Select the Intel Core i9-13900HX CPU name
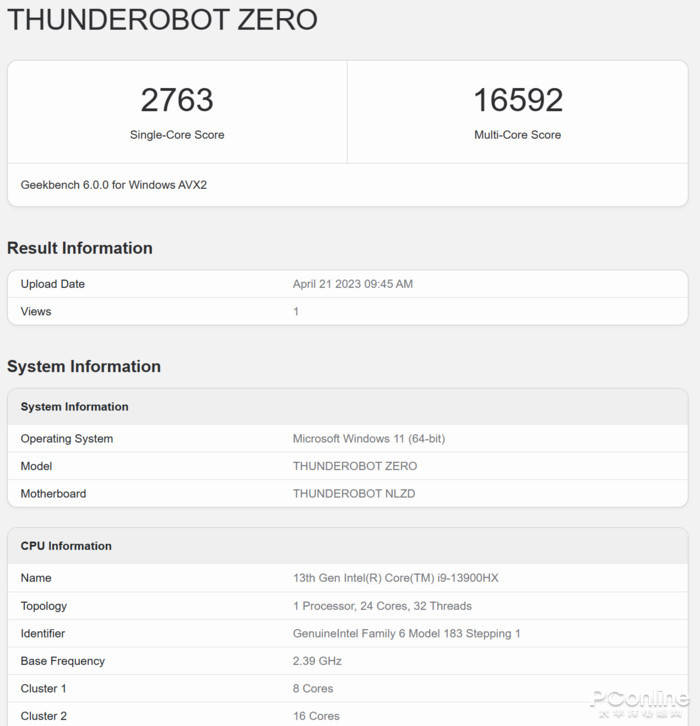 click(x=395, y=578)
